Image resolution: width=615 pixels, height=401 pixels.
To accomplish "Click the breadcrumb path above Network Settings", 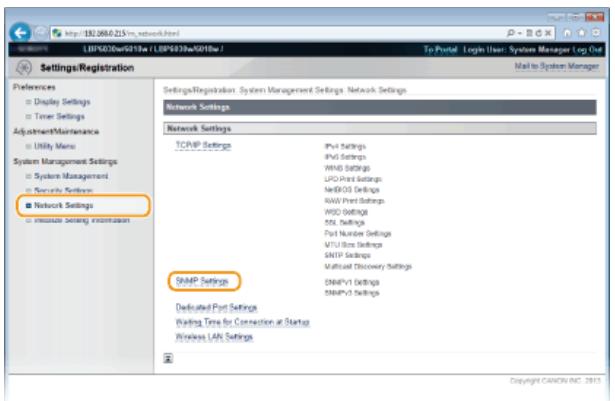I will click(x=285, y=90).
